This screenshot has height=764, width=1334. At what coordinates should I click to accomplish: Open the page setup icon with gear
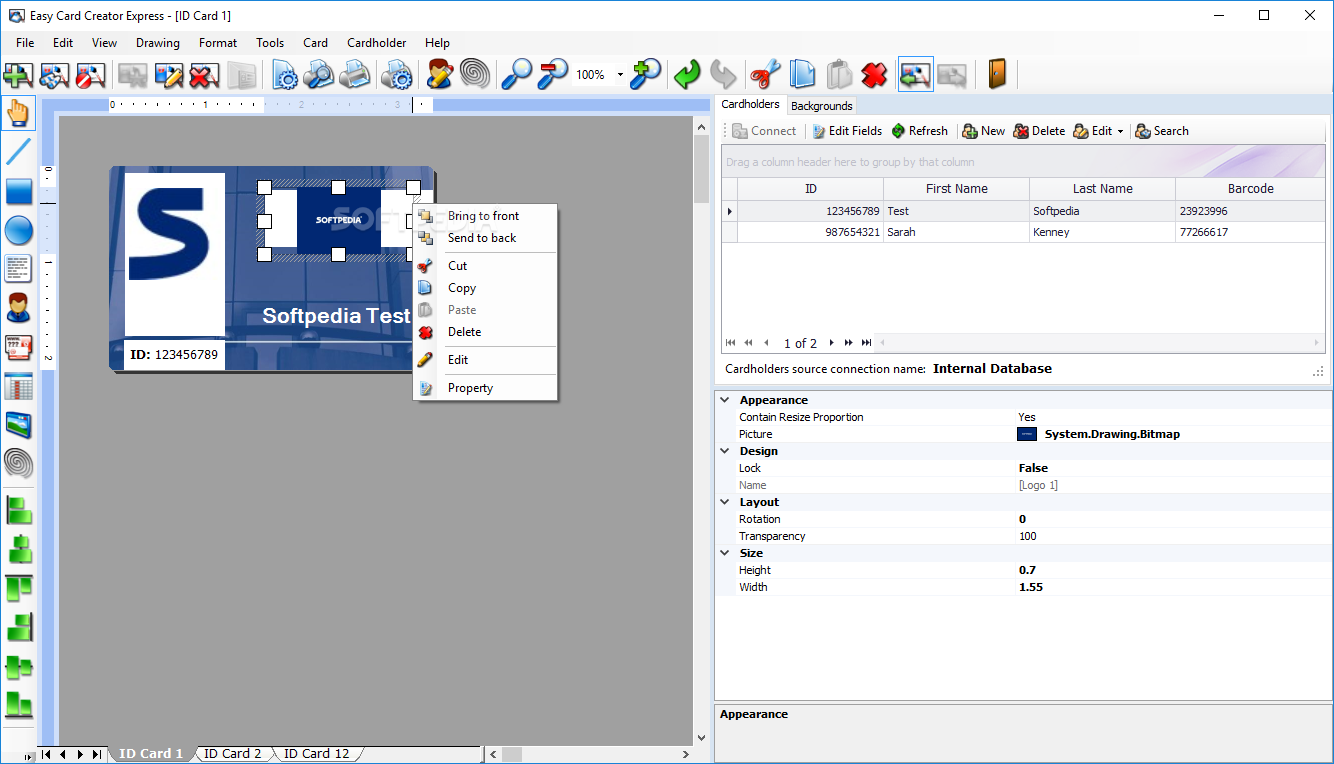pos(285,75)
